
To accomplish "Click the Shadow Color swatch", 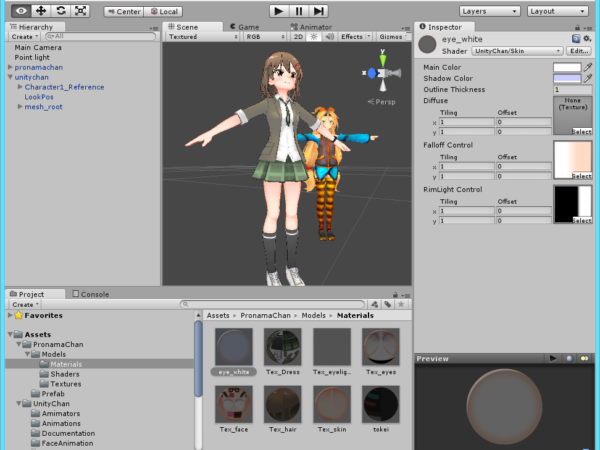I will pyautogui.click(x=567, y=78).
